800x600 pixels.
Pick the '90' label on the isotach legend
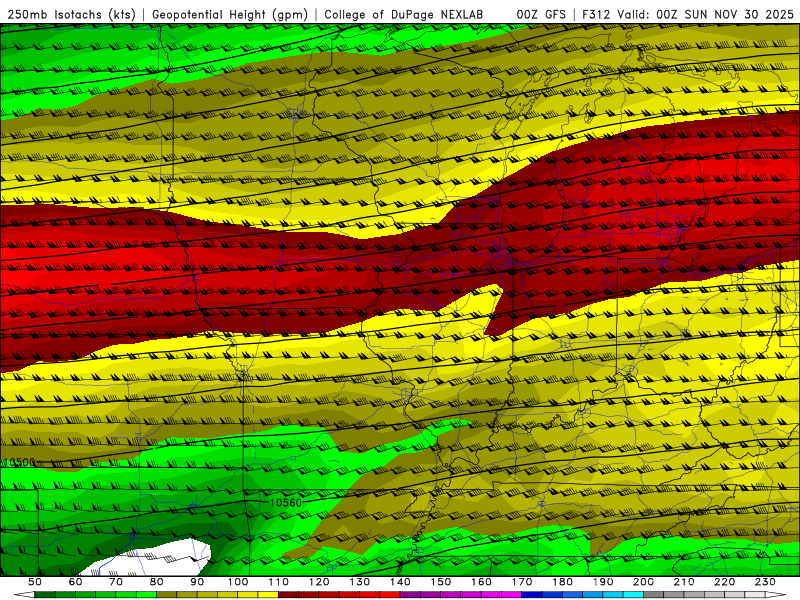(x=197, y=582)
